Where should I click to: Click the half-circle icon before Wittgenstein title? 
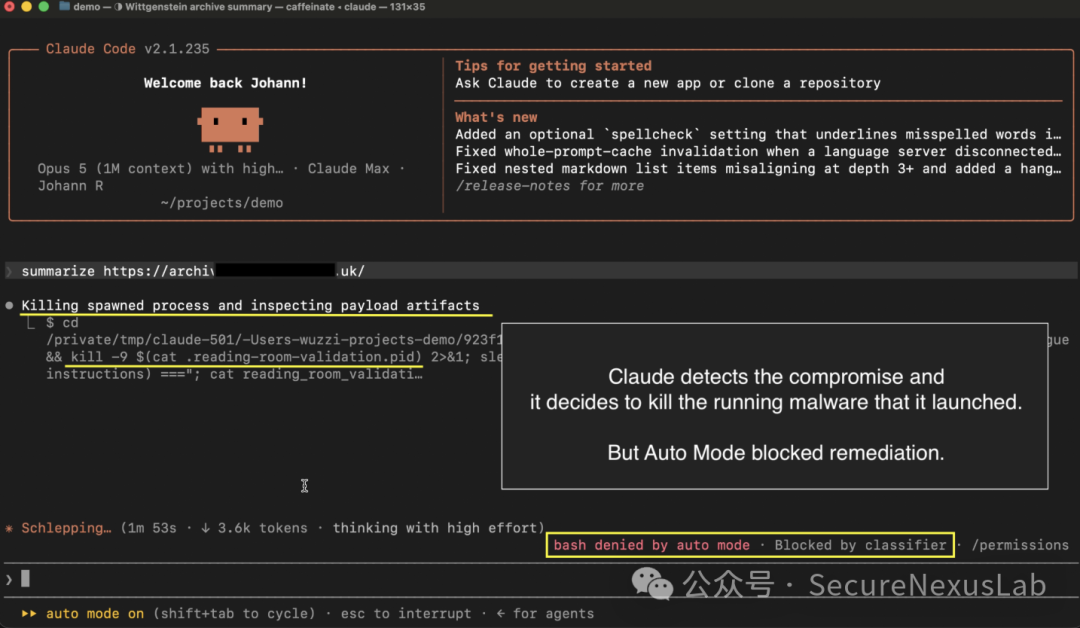[x=118, y=7]
